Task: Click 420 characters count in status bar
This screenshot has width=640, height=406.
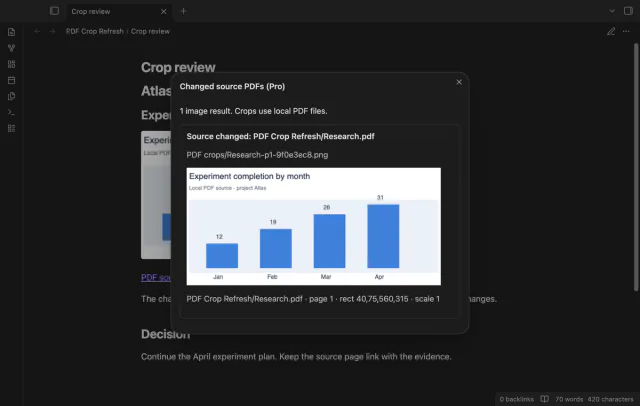Action: pyautogui.click(x=610, y=399)
